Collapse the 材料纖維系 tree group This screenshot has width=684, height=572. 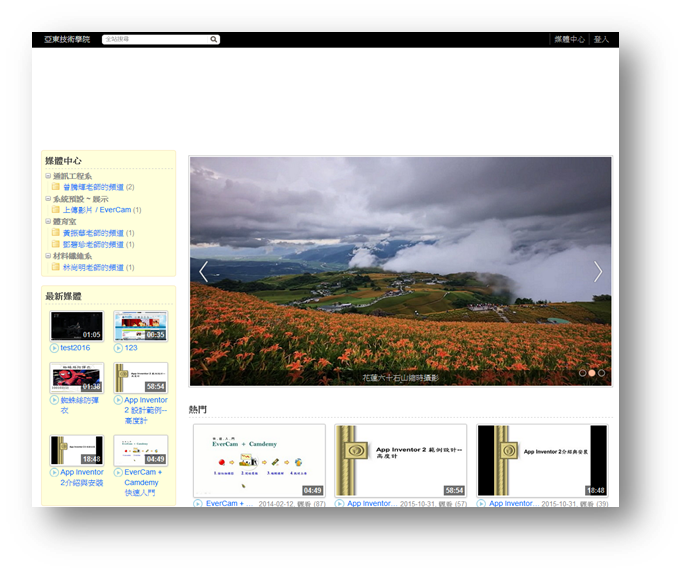pos(48,256)
